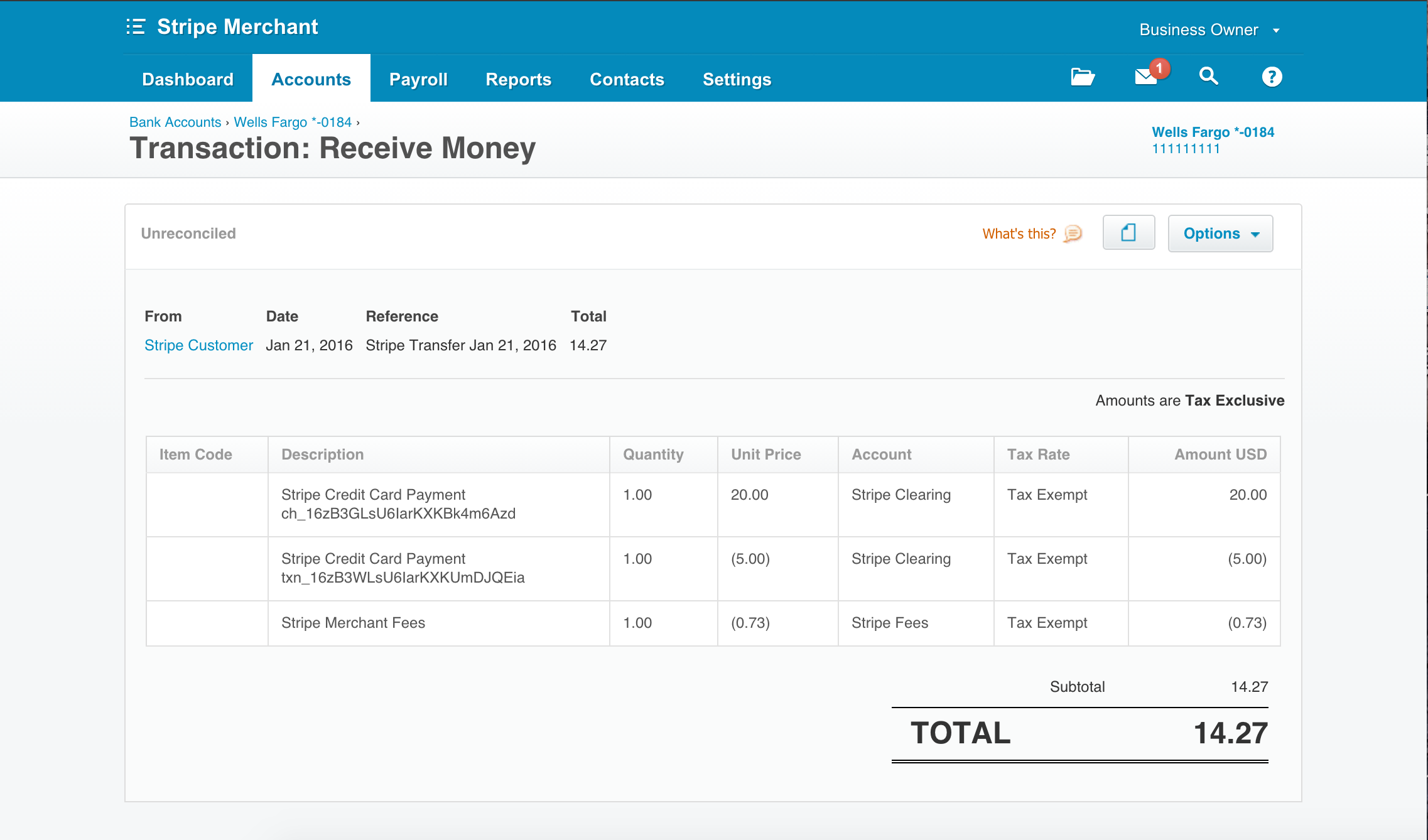This screenshot has height=840, width=1428.
Task: Open the Settings menu item
Action: (737, 79)
